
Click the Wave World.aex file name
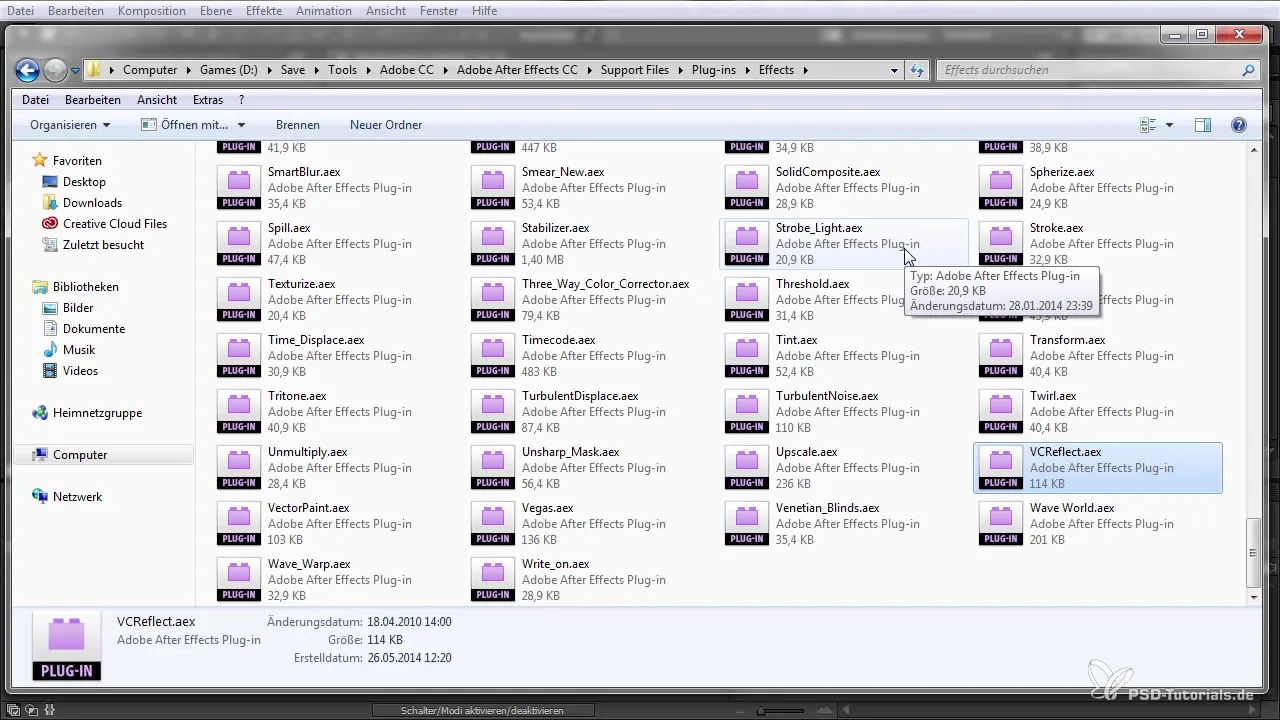tap(1072, 508)
